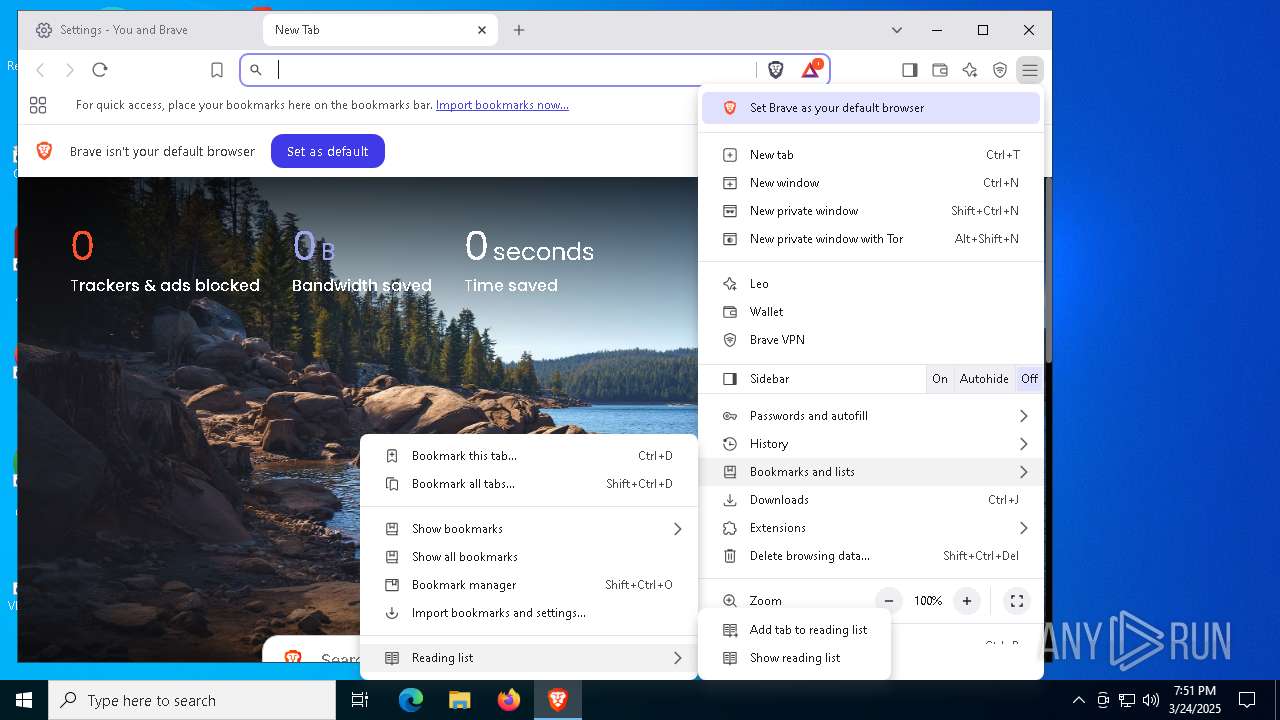This screenshot has height=720, width=1280.
Task: Toggle the sidebar panel icon in toolbar
Action: [909, 70]
